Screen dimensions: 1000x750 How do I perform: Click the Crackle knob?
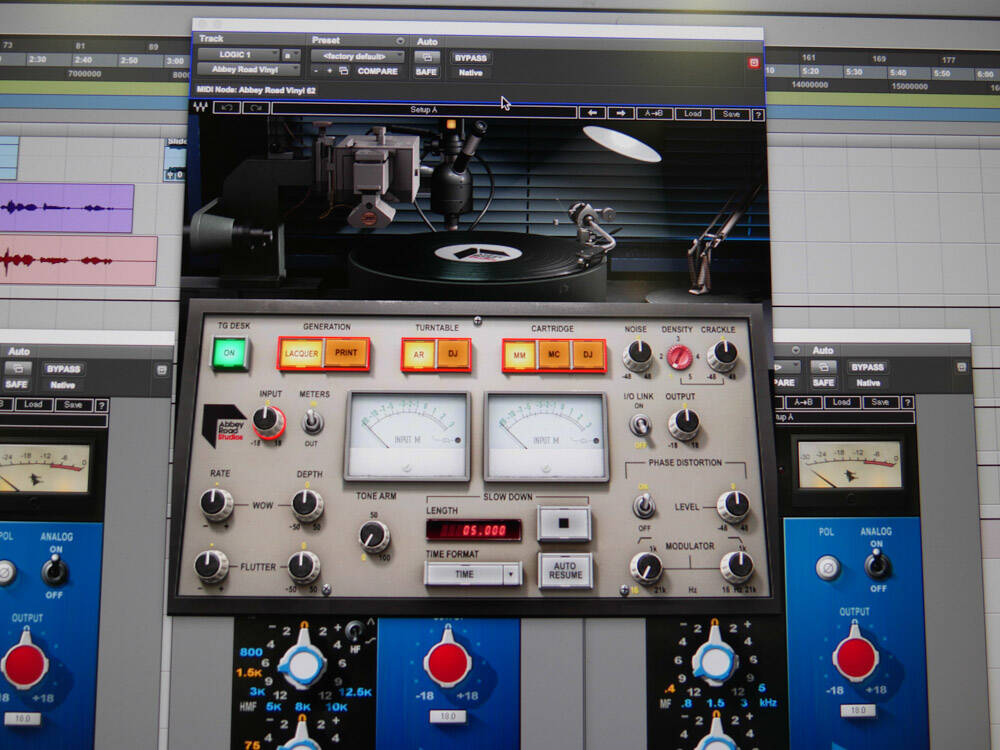(x=723, y=355)
